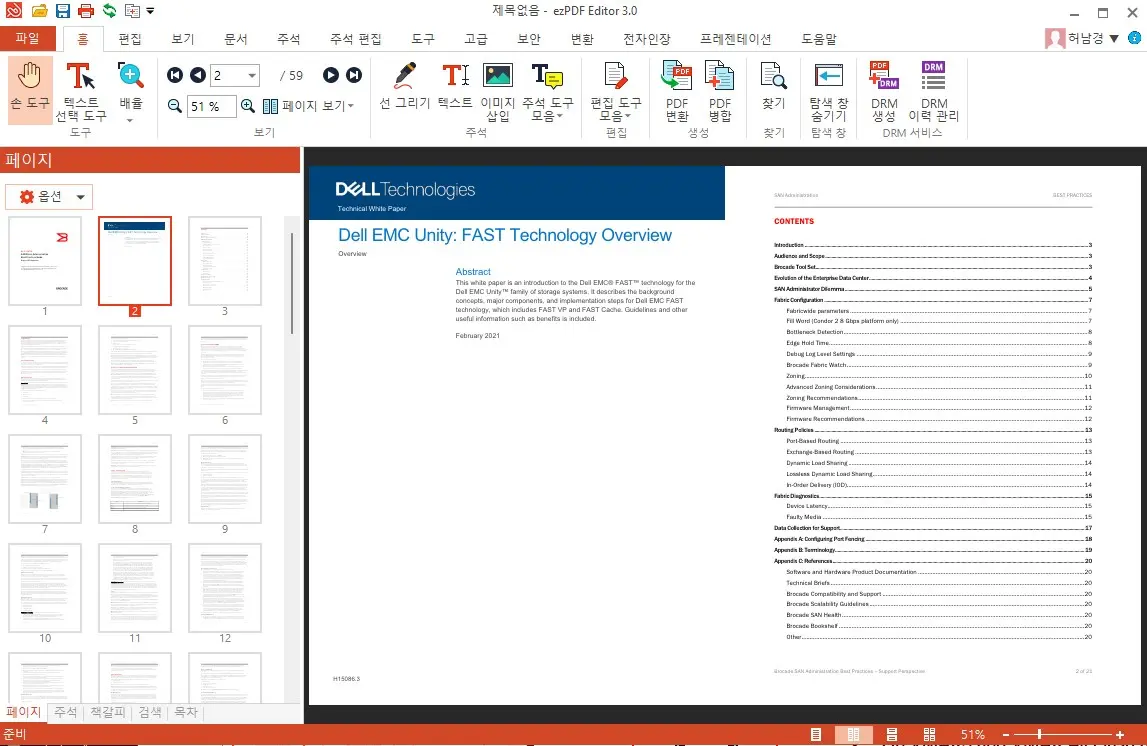Click the thumbnail panel vertical scrollbar
The image size is (1147, 746).
[292, 284]
